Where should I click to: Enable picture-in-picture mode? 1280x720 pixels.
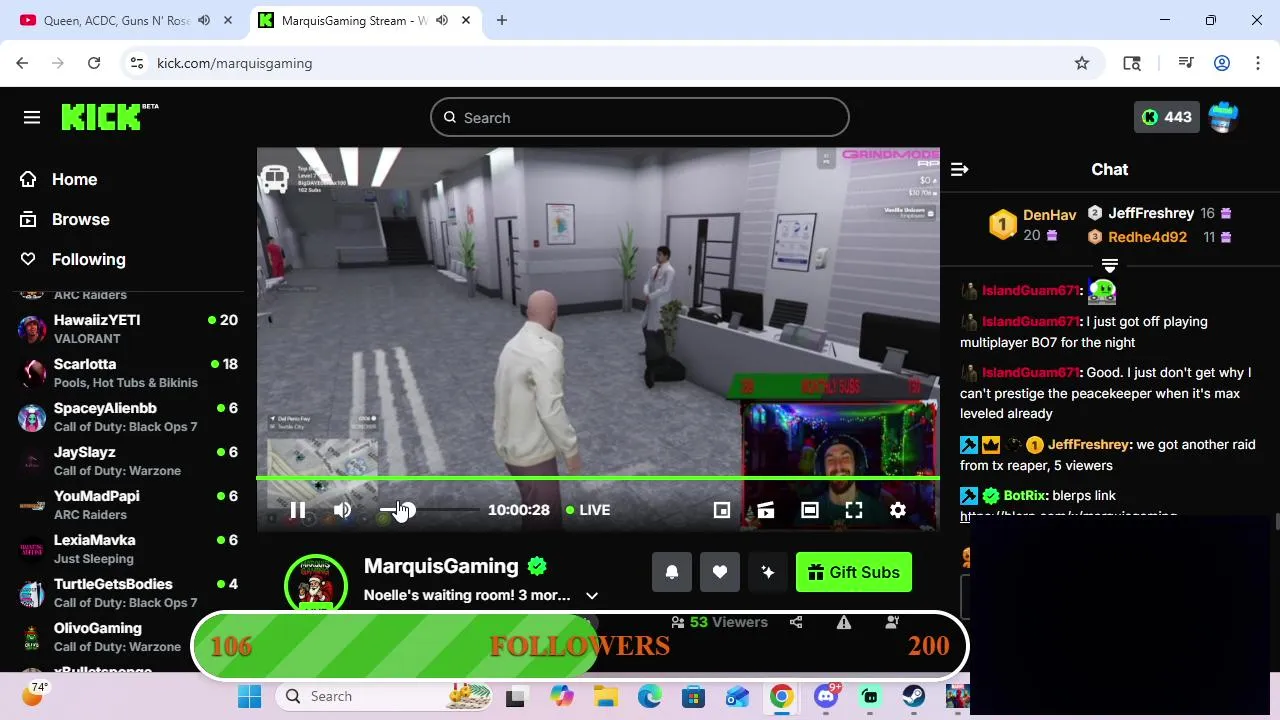click(722, 510)
